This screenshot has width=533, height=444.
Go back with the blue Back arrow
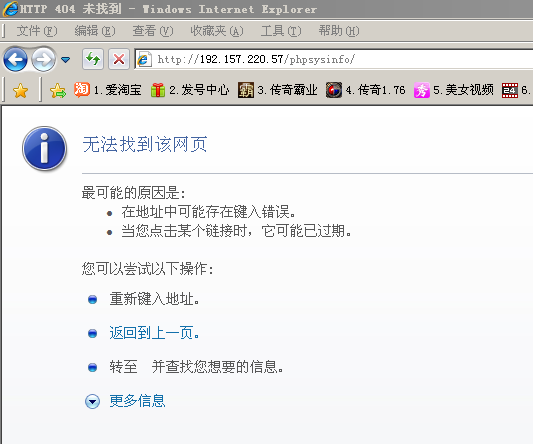tap(16, 59)
